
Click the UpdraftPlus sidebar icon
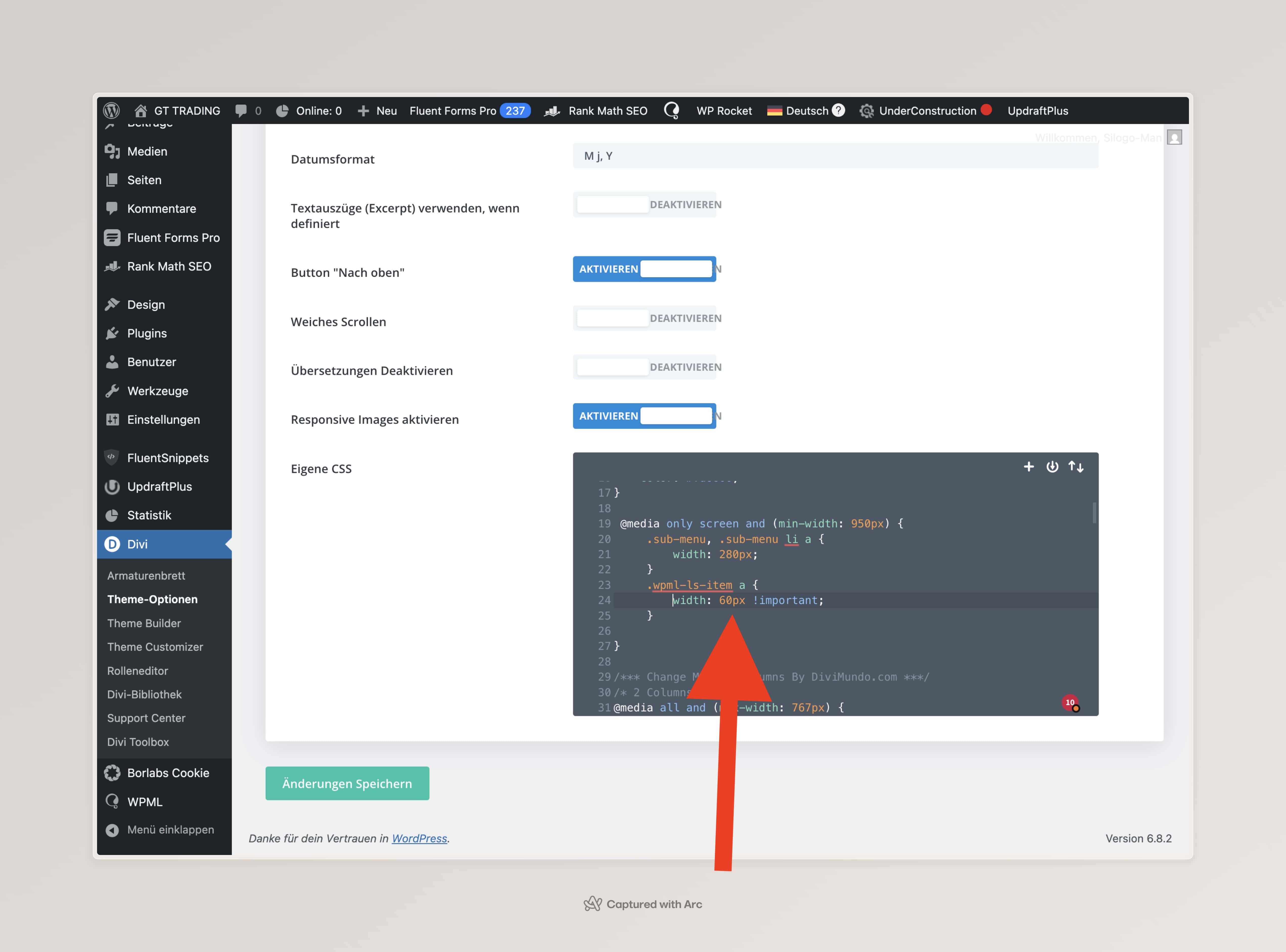(x=112, y=486)
